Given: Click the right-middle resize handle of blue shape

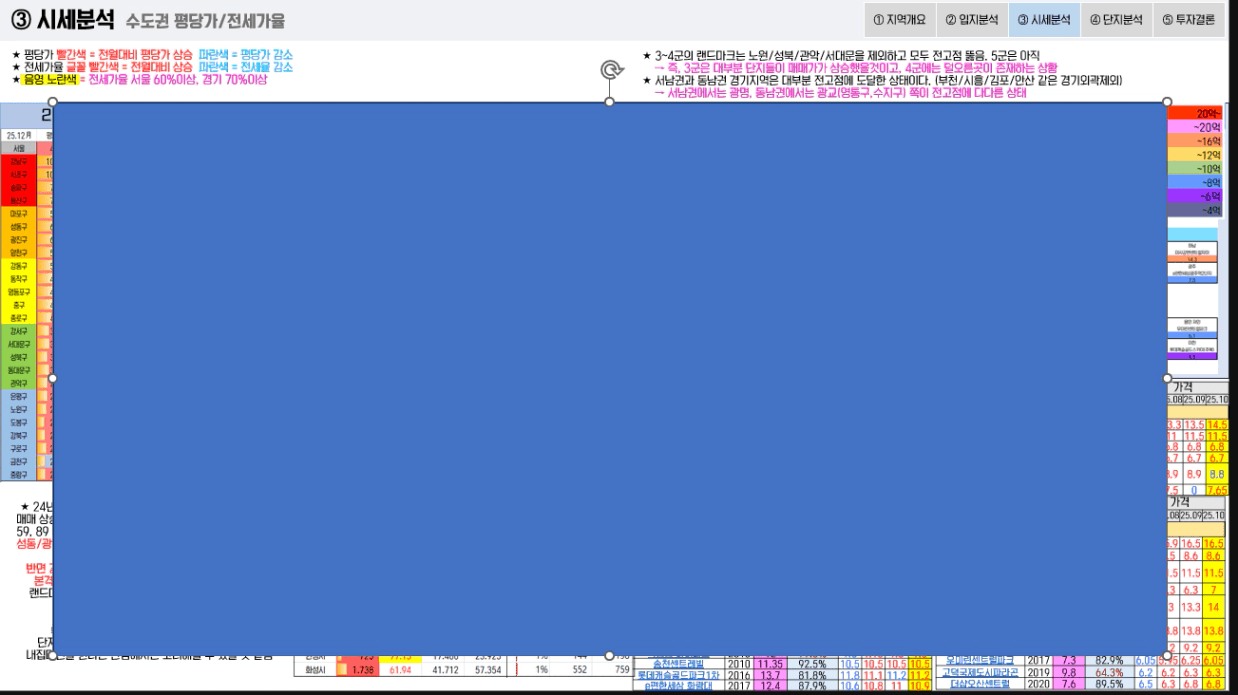Looking at the screenshot, I should [x=1167, y=378].
